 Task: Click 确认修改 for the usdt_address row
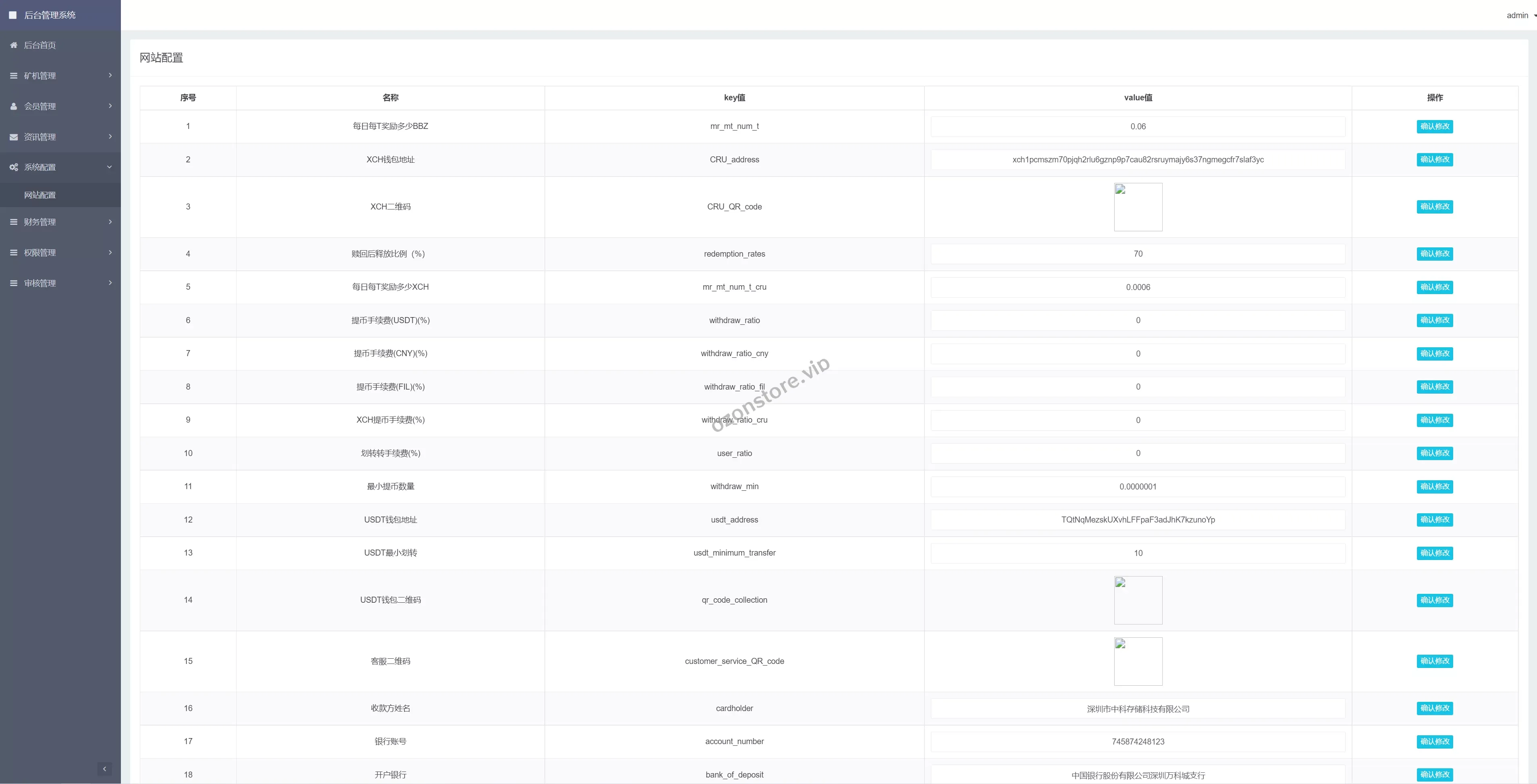pos(1434,520)
